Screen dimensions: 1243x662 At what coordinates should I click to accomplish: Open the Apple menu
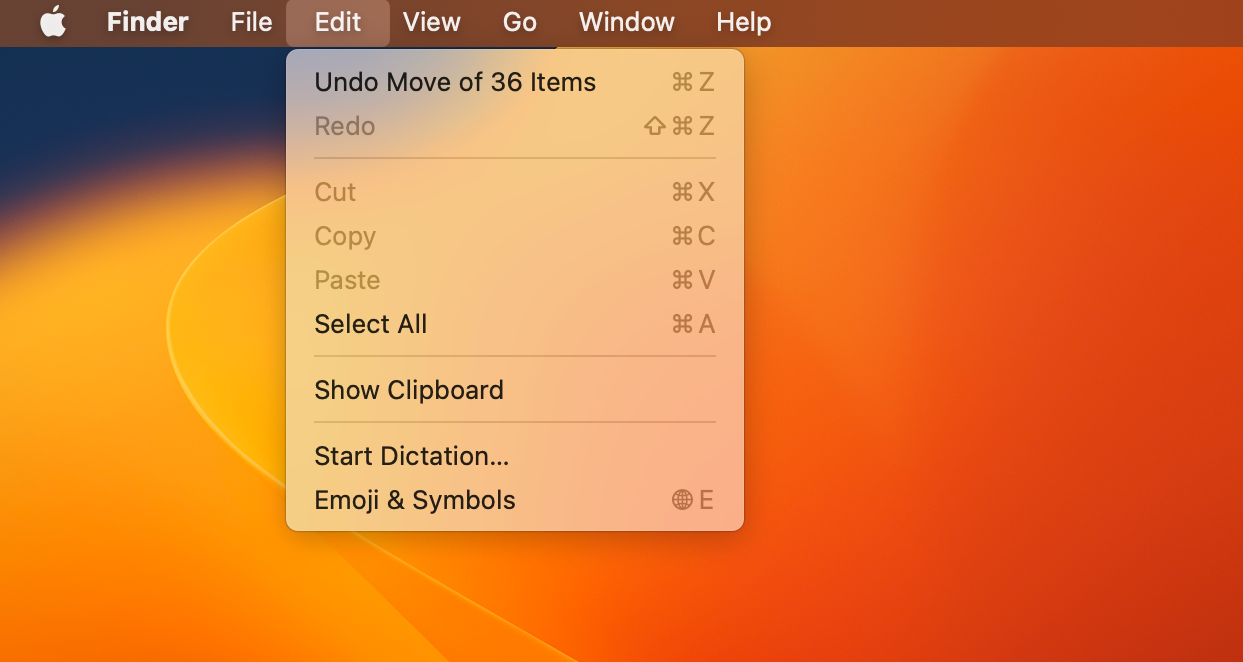click(53, 22)
